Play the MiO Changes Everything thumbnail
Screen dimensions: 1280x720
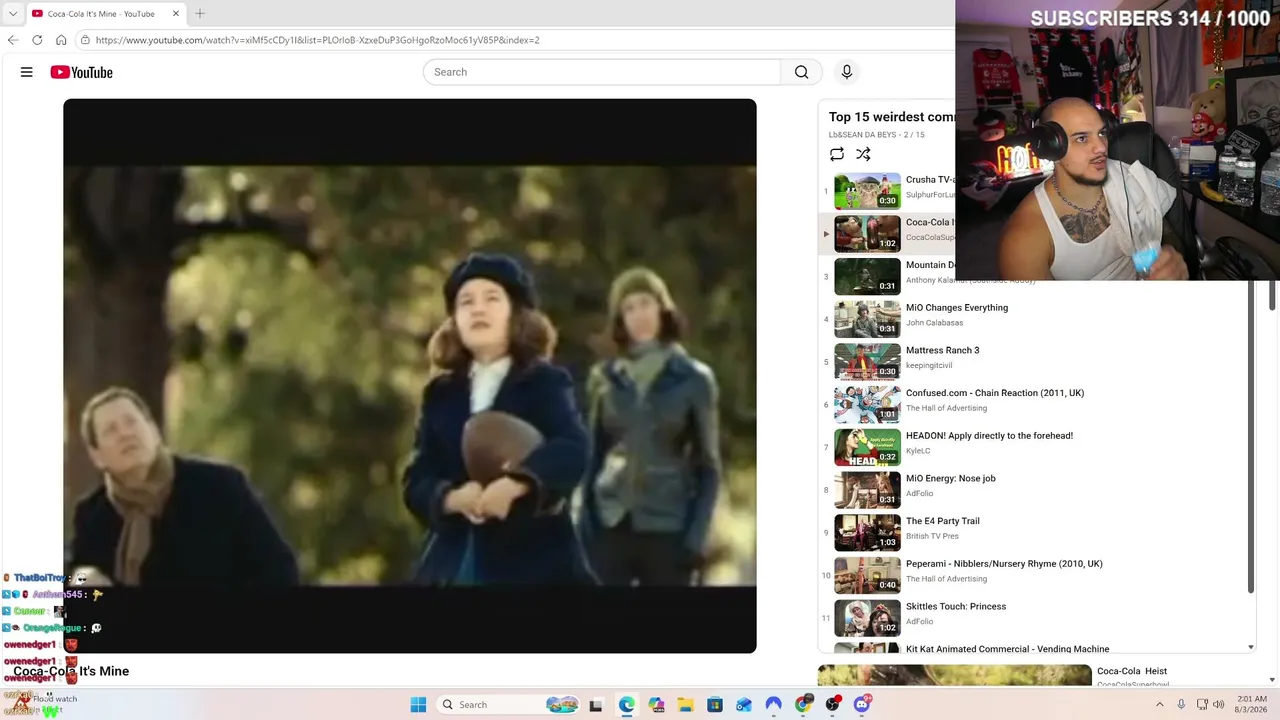click(867, 319)
